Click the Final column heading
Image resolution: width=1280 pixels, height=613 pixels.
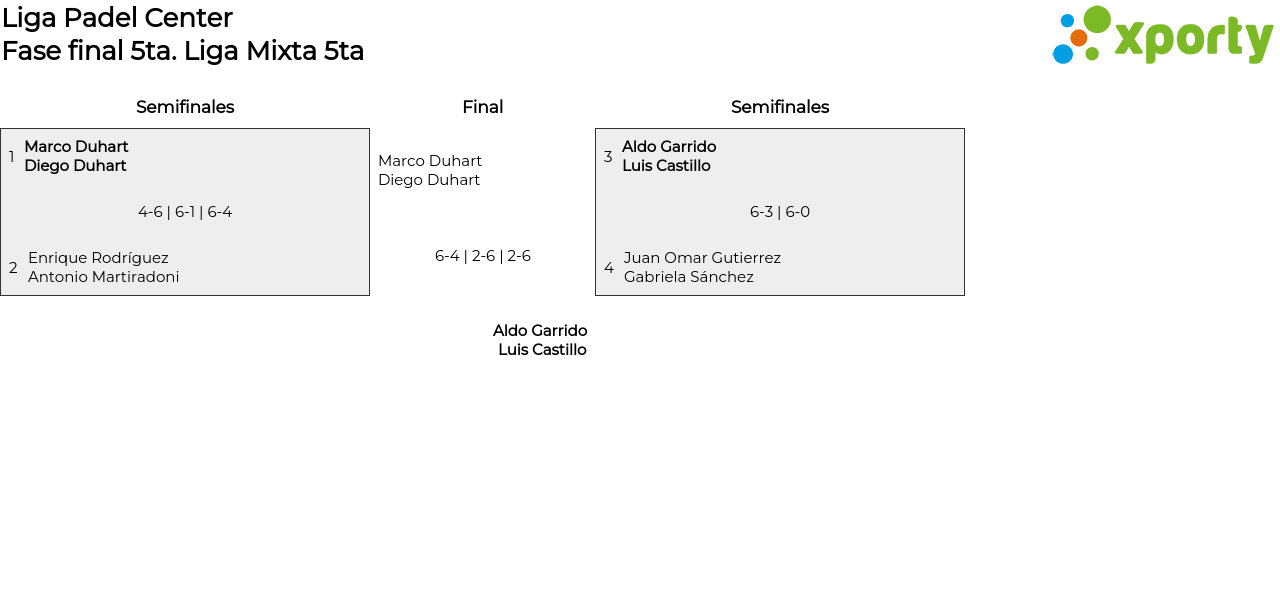point(482,107)
